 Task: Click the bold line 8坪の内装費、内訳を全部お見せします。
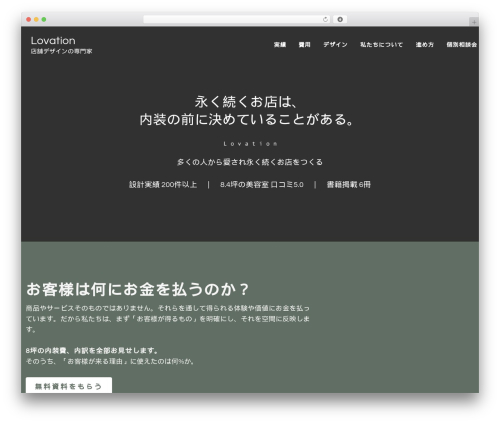tap(92, 351)
